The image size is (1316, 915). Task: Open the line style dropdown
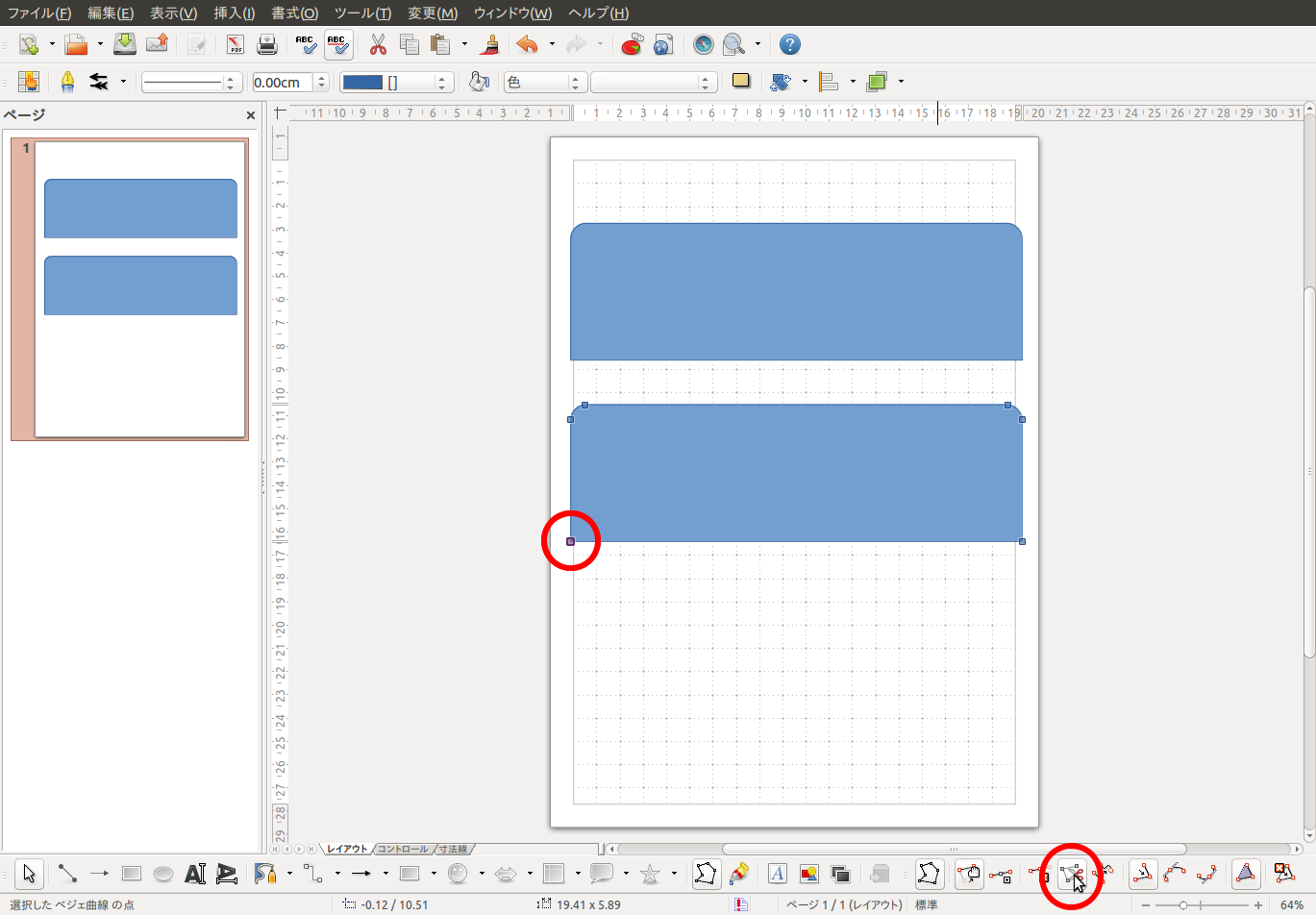point(190,83)
